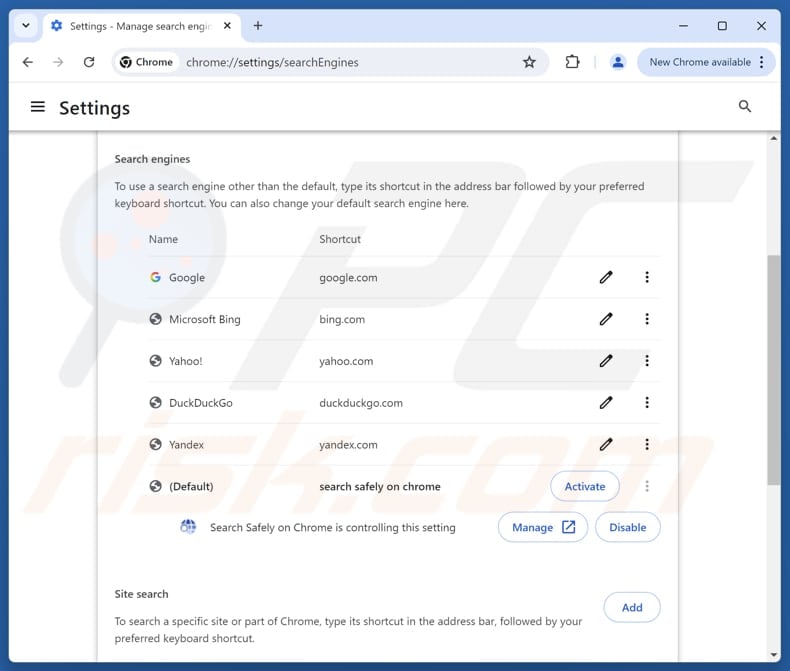Viewport: 790px width, 671px height.
Task: Open the Settings hamburger menu
Action: [x=38, y=107]
